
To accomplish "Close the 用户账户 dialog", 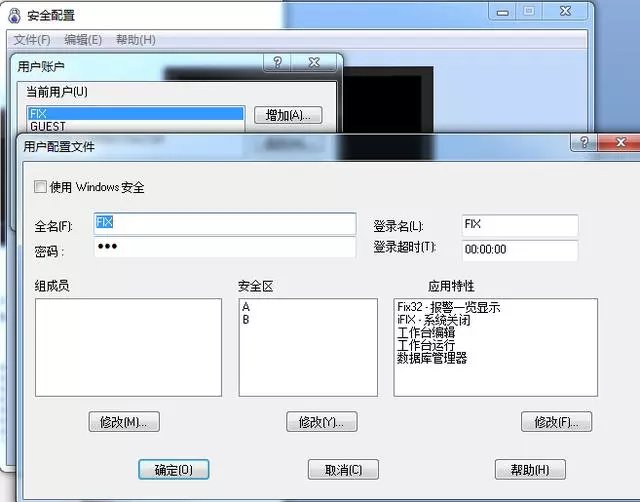I will coord(315,63).
